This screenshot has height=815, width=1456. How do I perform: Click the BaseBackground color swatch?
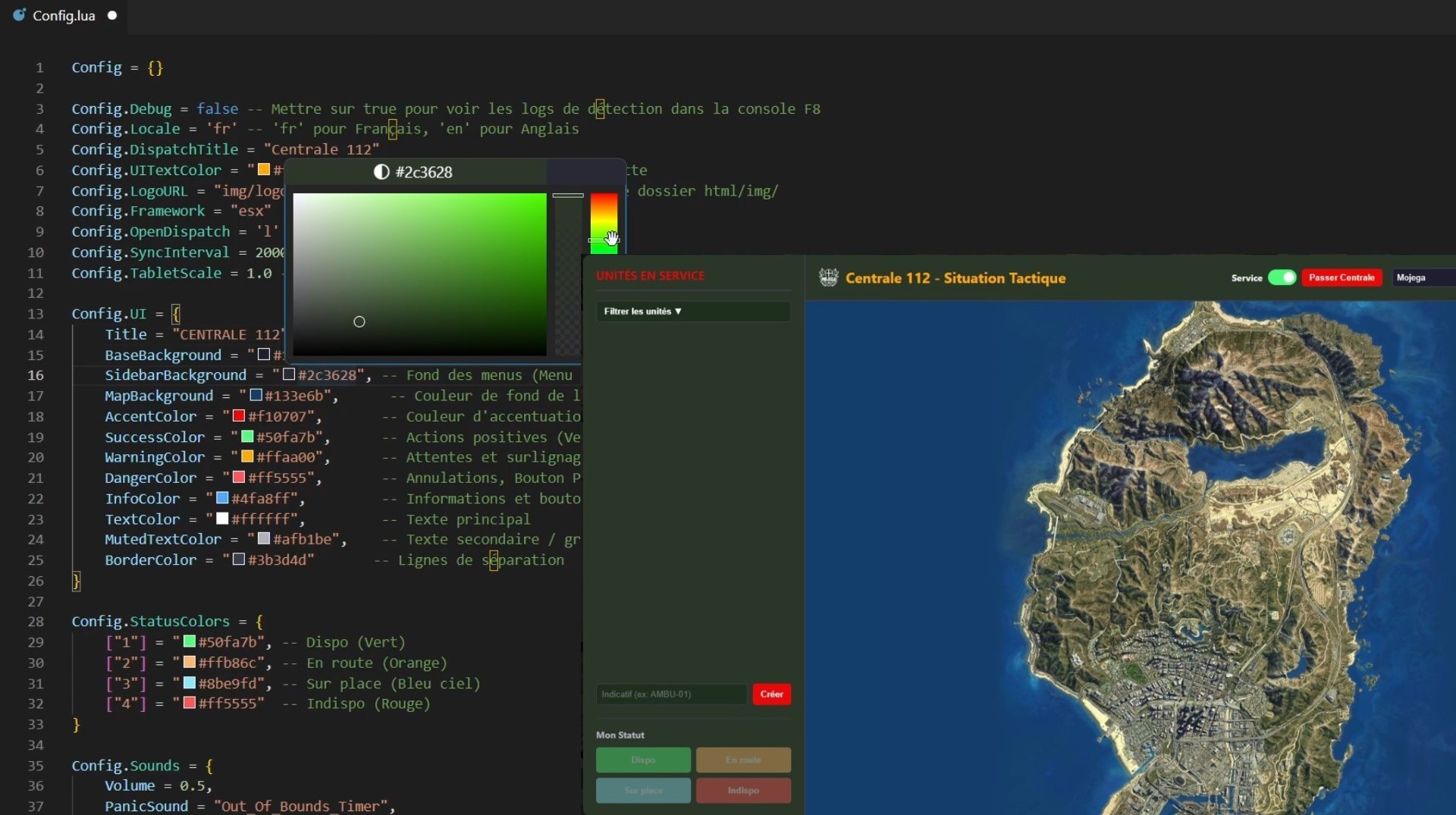coord(264,355)
